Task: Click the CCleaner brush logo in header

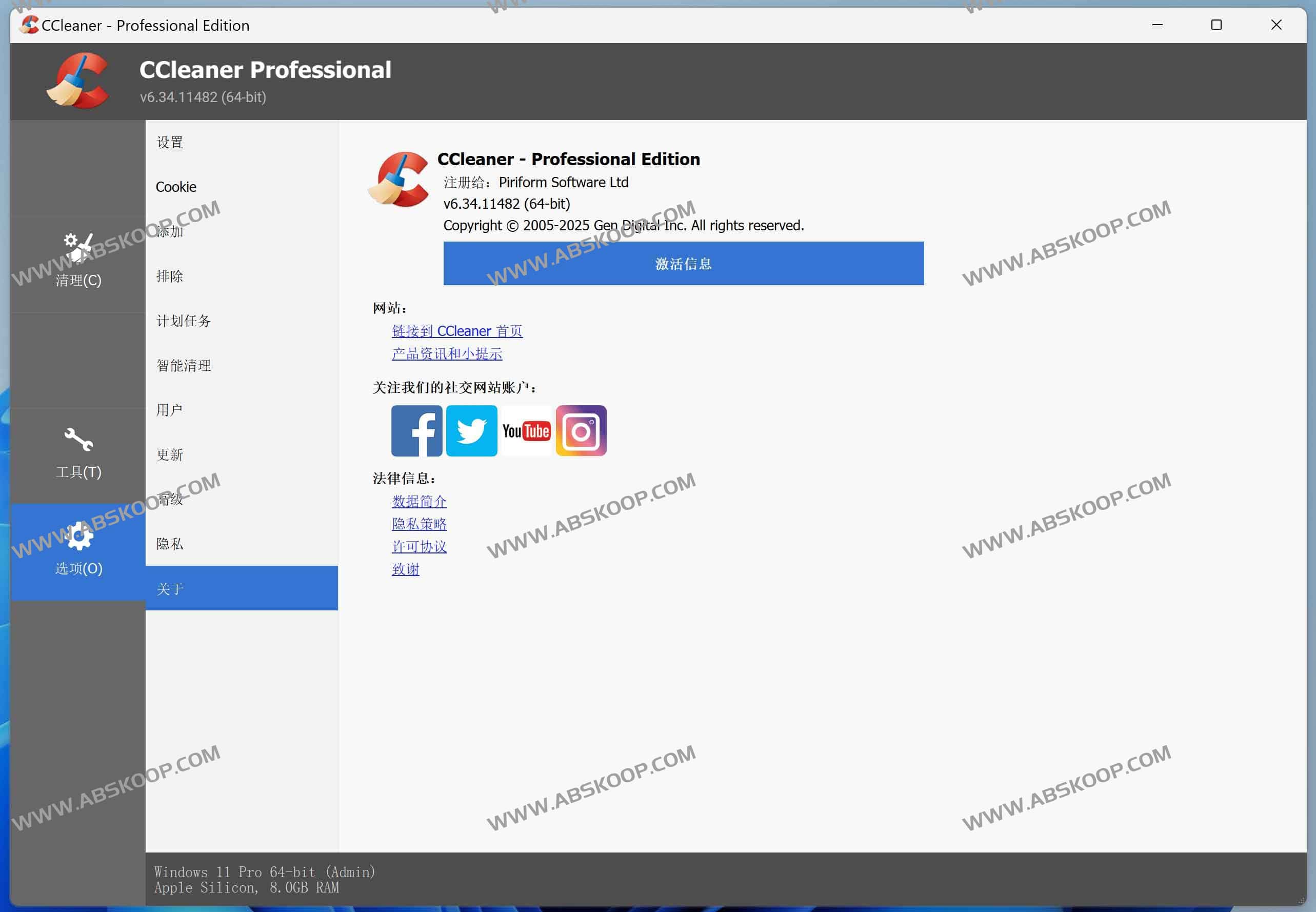Action: pyautogui.click(x=80, y=80)
